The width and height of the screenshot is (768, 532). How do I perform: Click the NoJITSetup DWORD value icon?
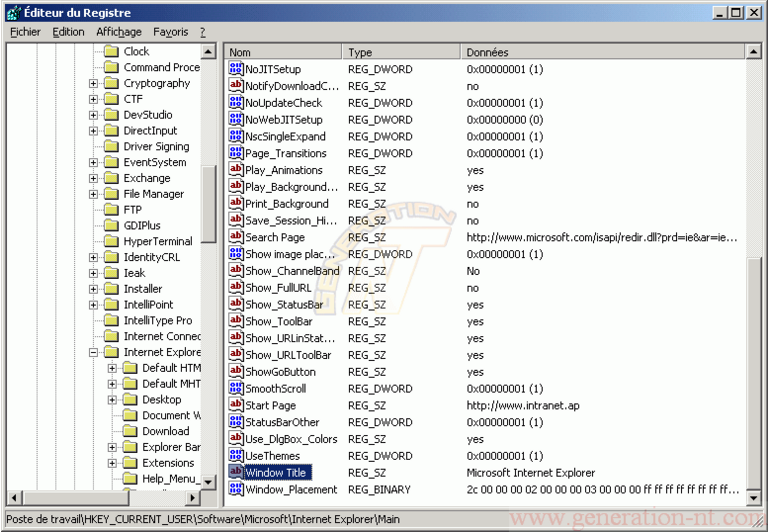(236, 69)
